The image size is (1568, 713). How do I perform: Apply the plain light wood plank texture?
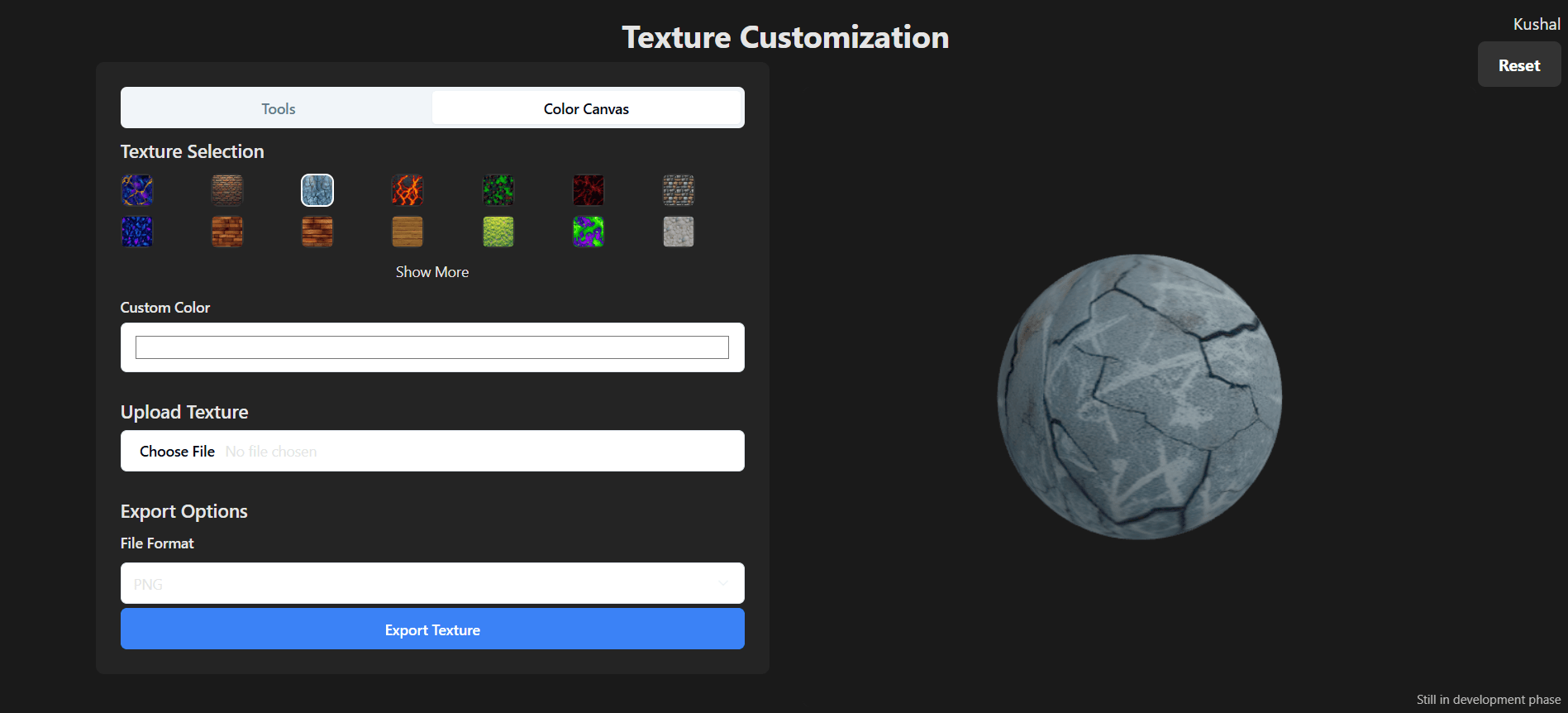[x=407, y=232]
